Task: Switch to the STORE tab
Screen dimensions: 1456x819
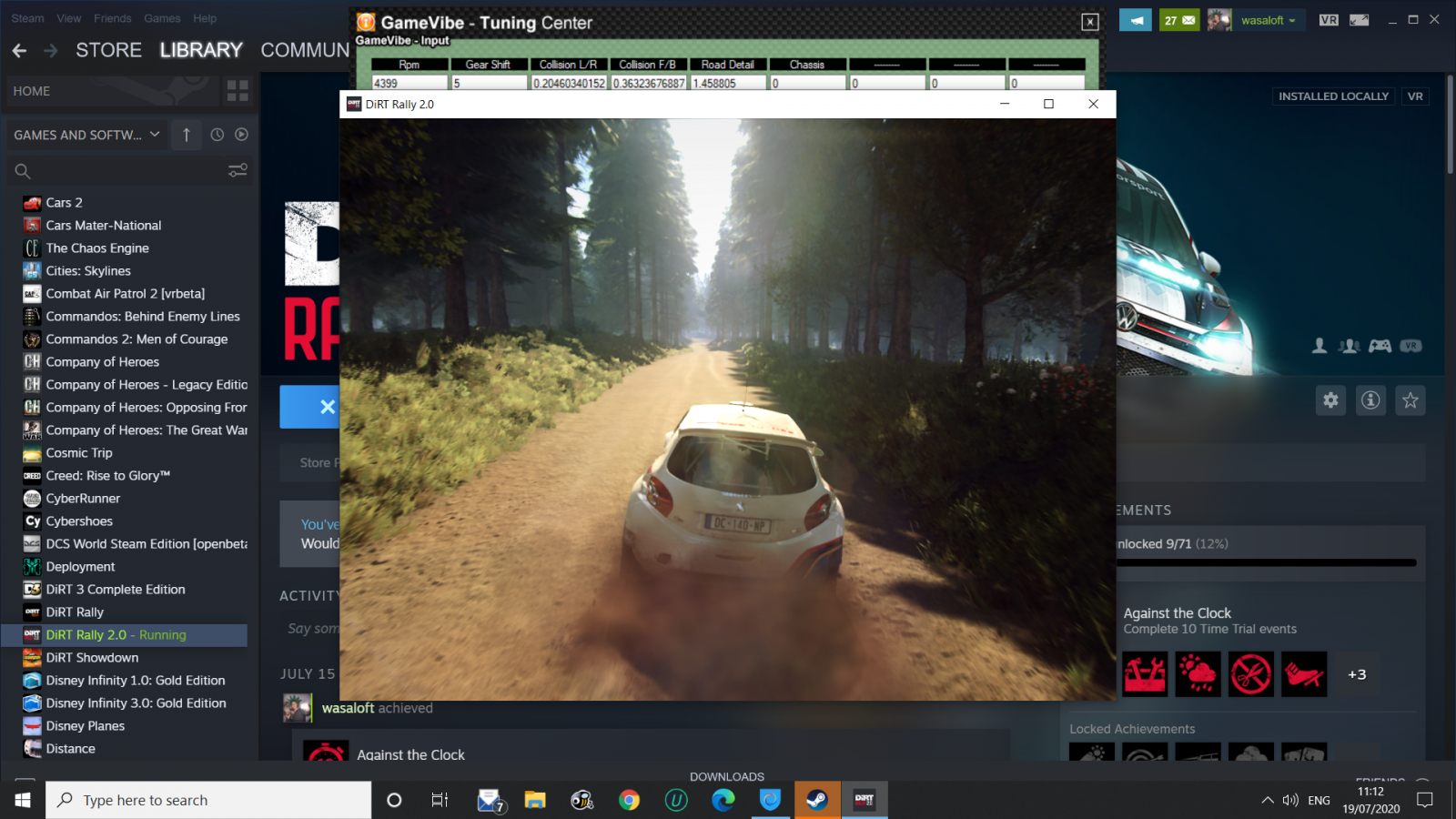Action: (x=108, y=50)
